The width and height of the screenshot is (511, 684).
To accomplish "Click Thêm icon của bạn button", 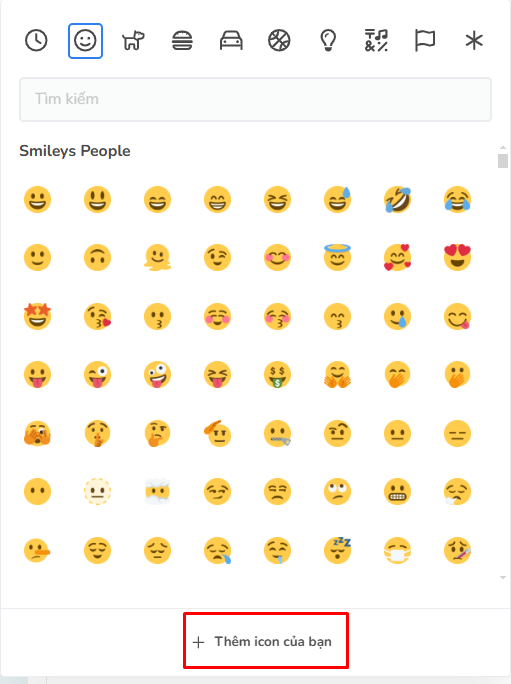I will click(266, 641).
